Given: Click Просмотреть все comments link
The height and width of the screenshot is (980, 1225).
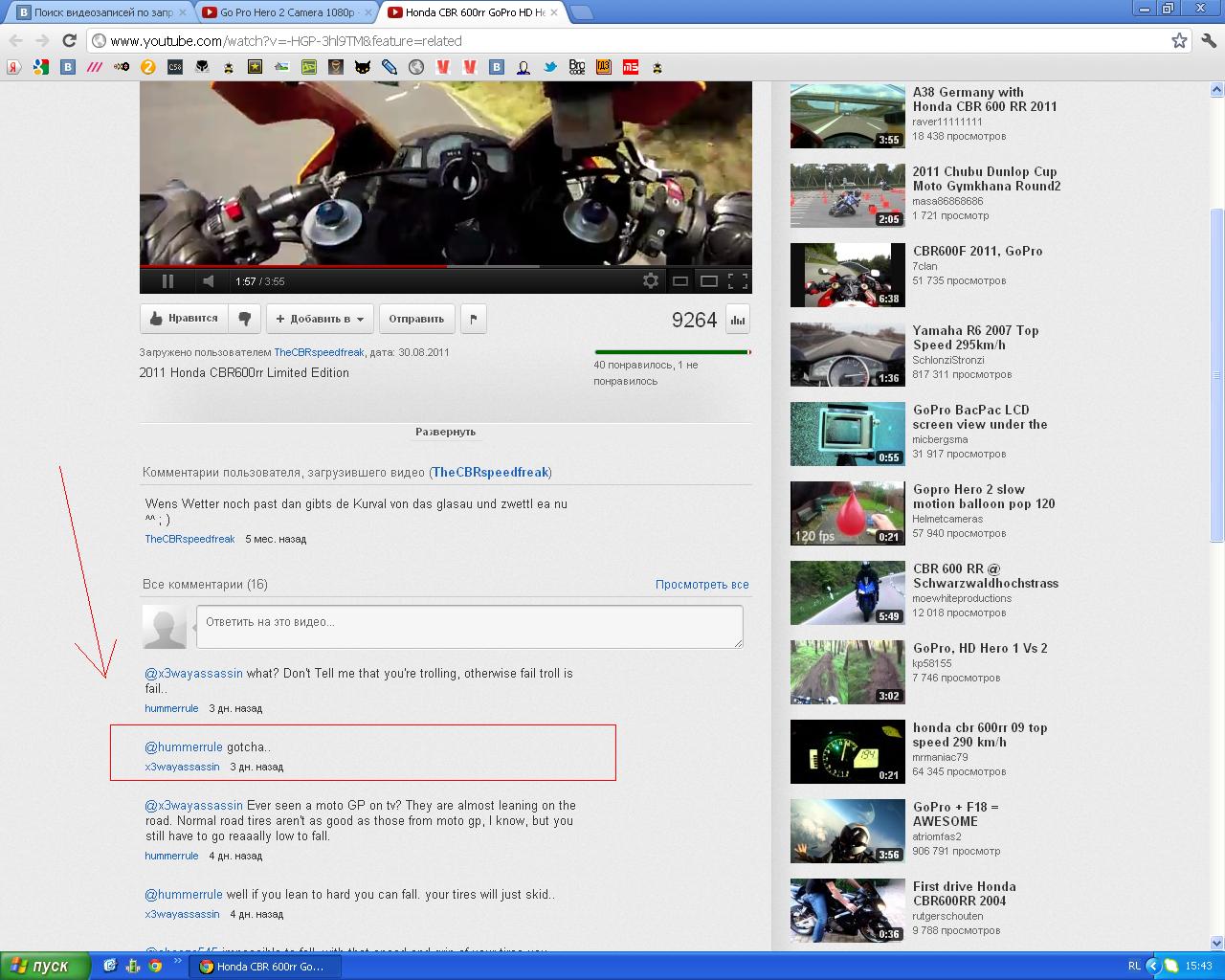Looking at the screenshot, I should [702, 584].
